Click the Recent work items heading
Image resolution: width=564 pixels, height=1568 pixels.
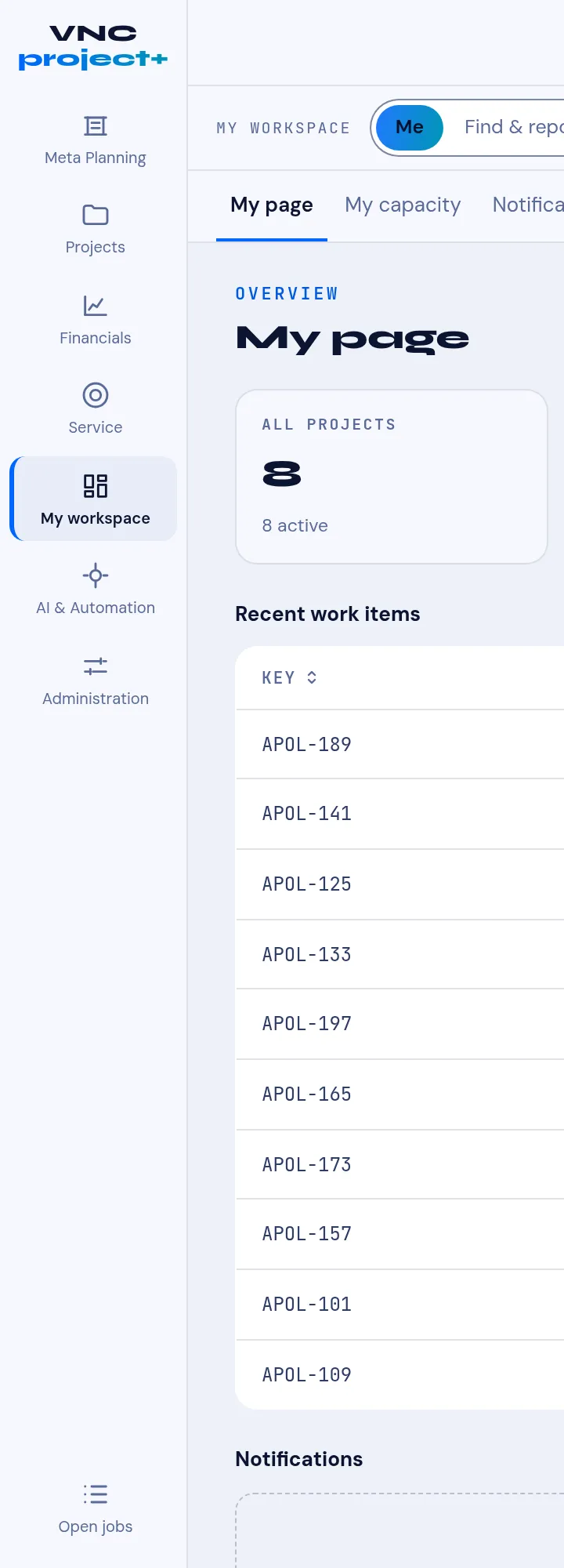click(327, 614)
